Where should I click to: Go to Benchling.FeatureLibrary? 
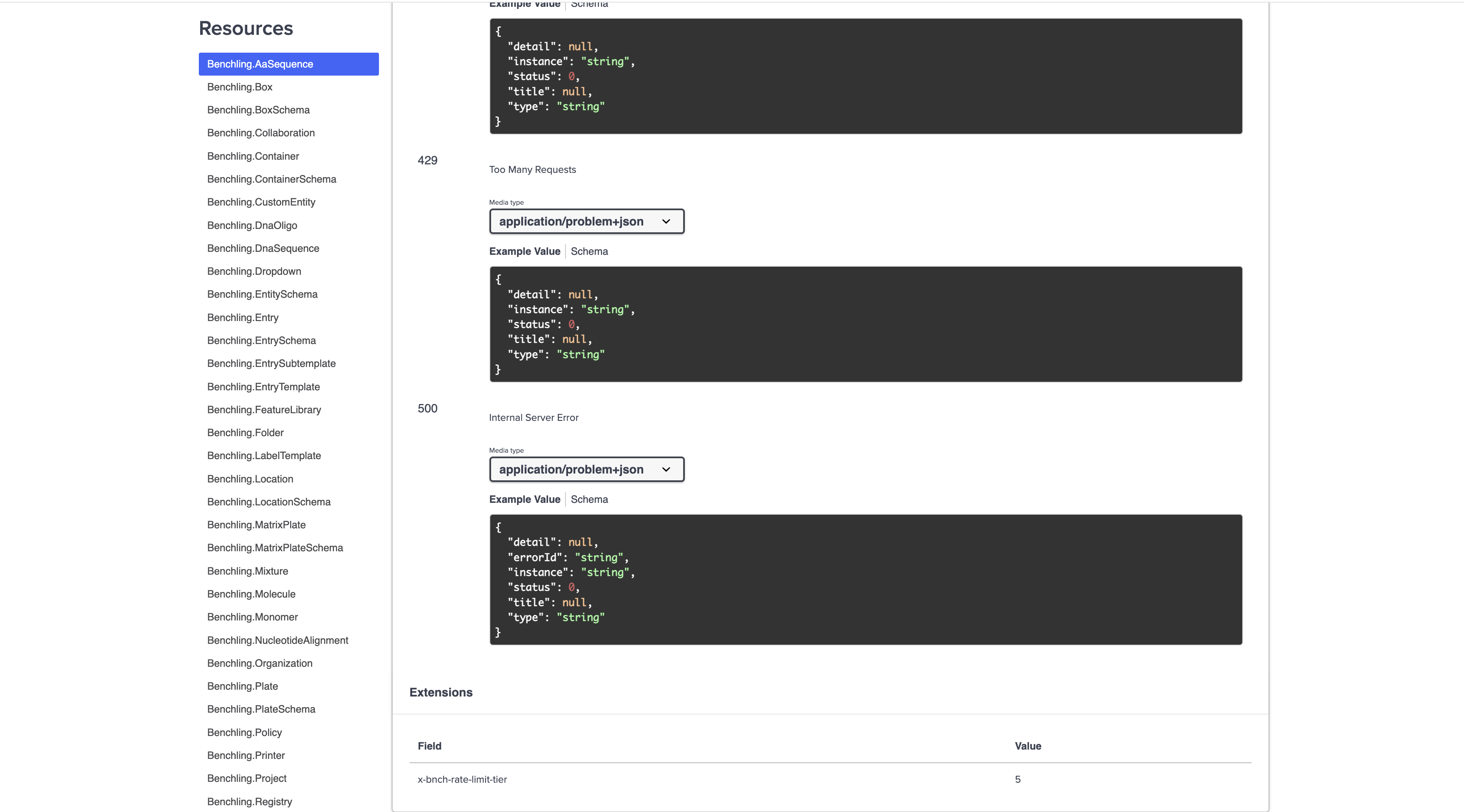(x=264, y=410)
